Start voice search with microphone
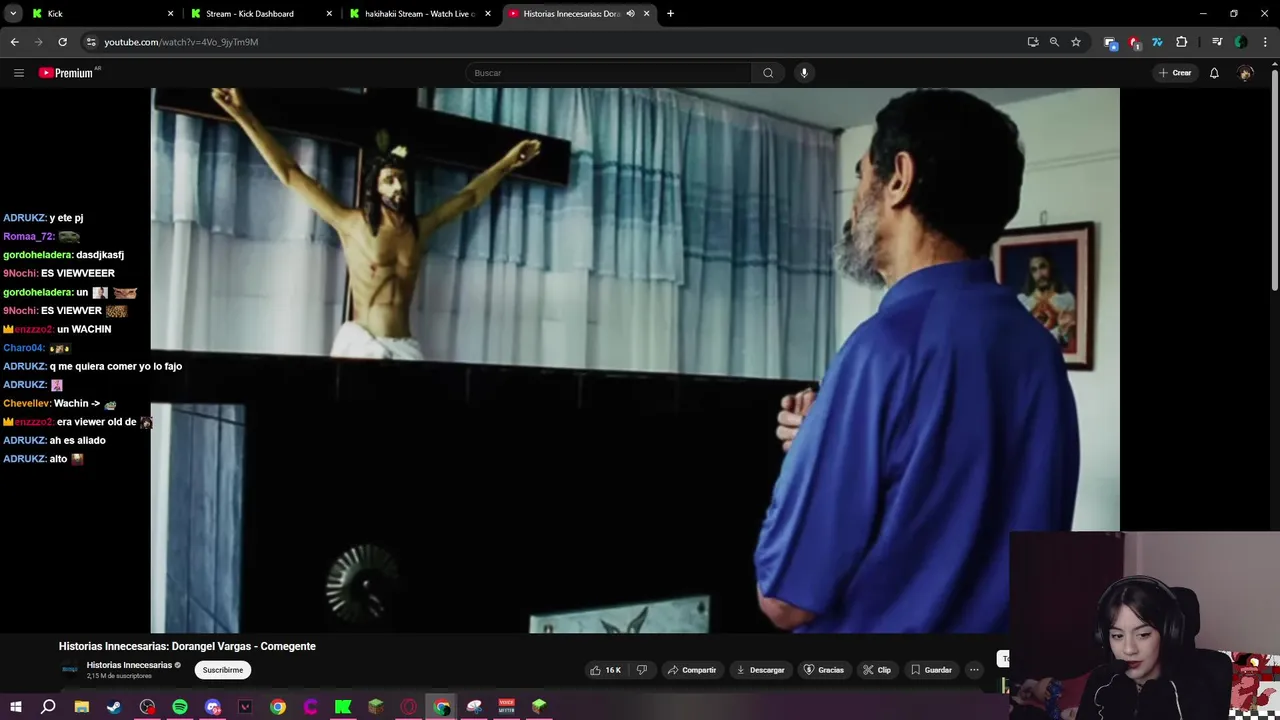 tap(804, 73)
